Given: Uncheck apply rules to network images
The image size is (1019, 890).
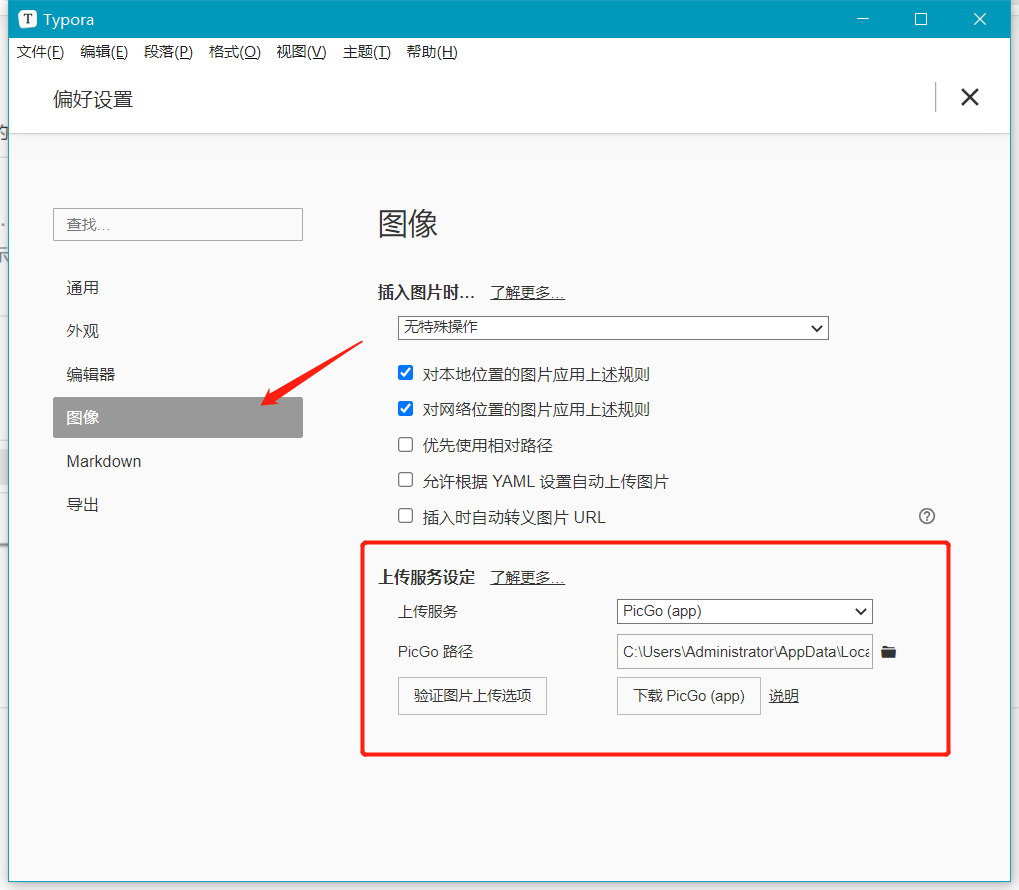Looking at the screenshot, I should [406, 408].
